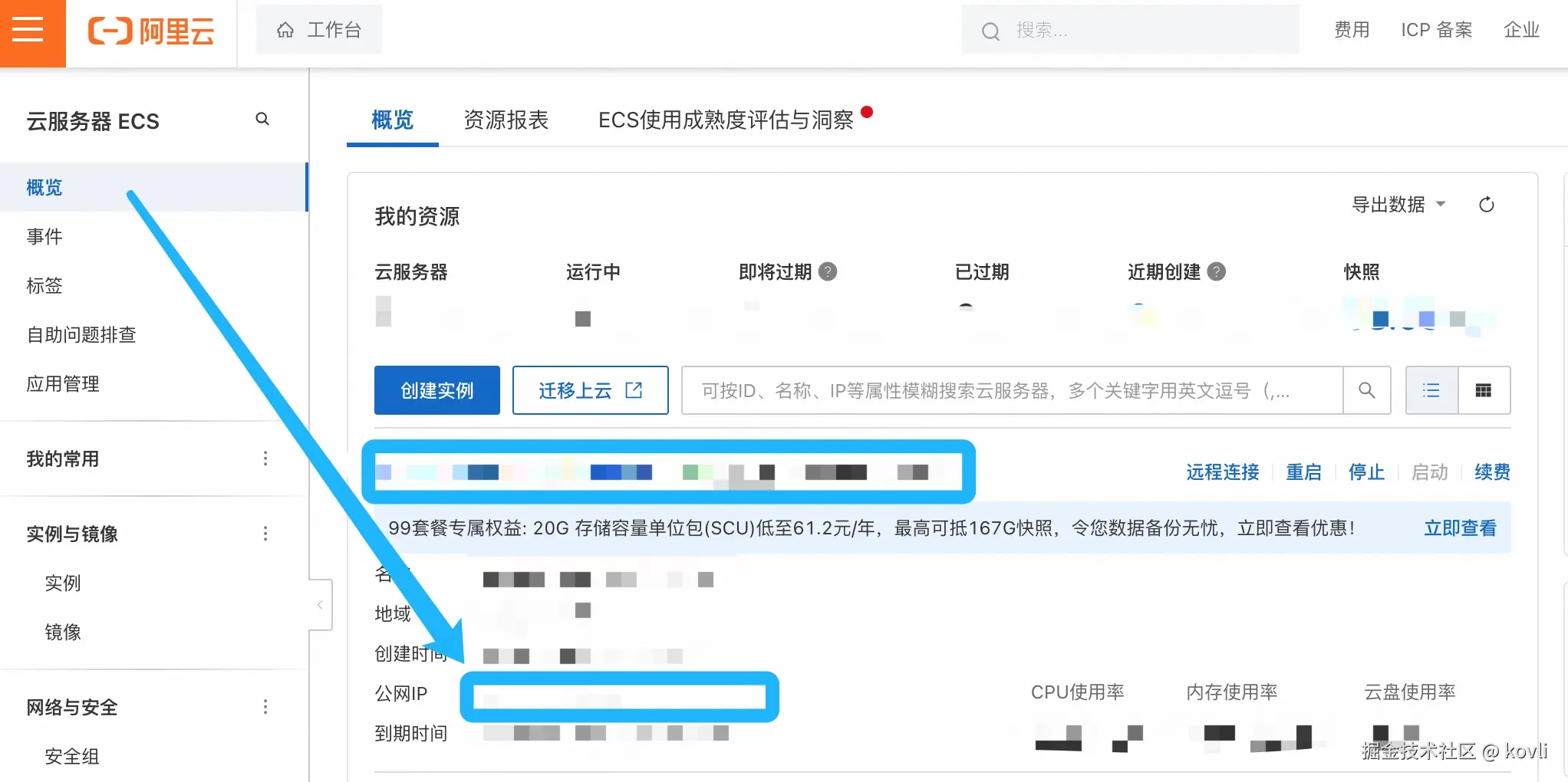Click the 云服务器 ECS sidebar title
The image size is (1568, 782).
pyautogui.click(x=93, y=121)
